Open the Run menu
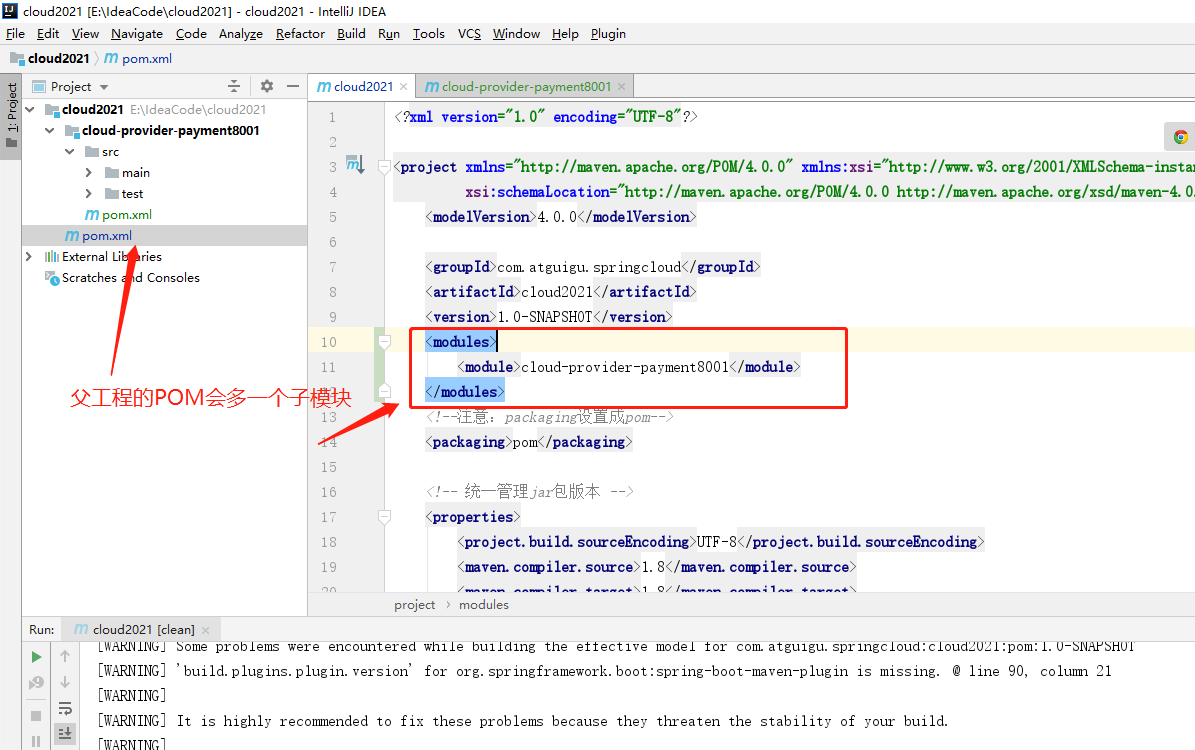 [x=389, y=34]
